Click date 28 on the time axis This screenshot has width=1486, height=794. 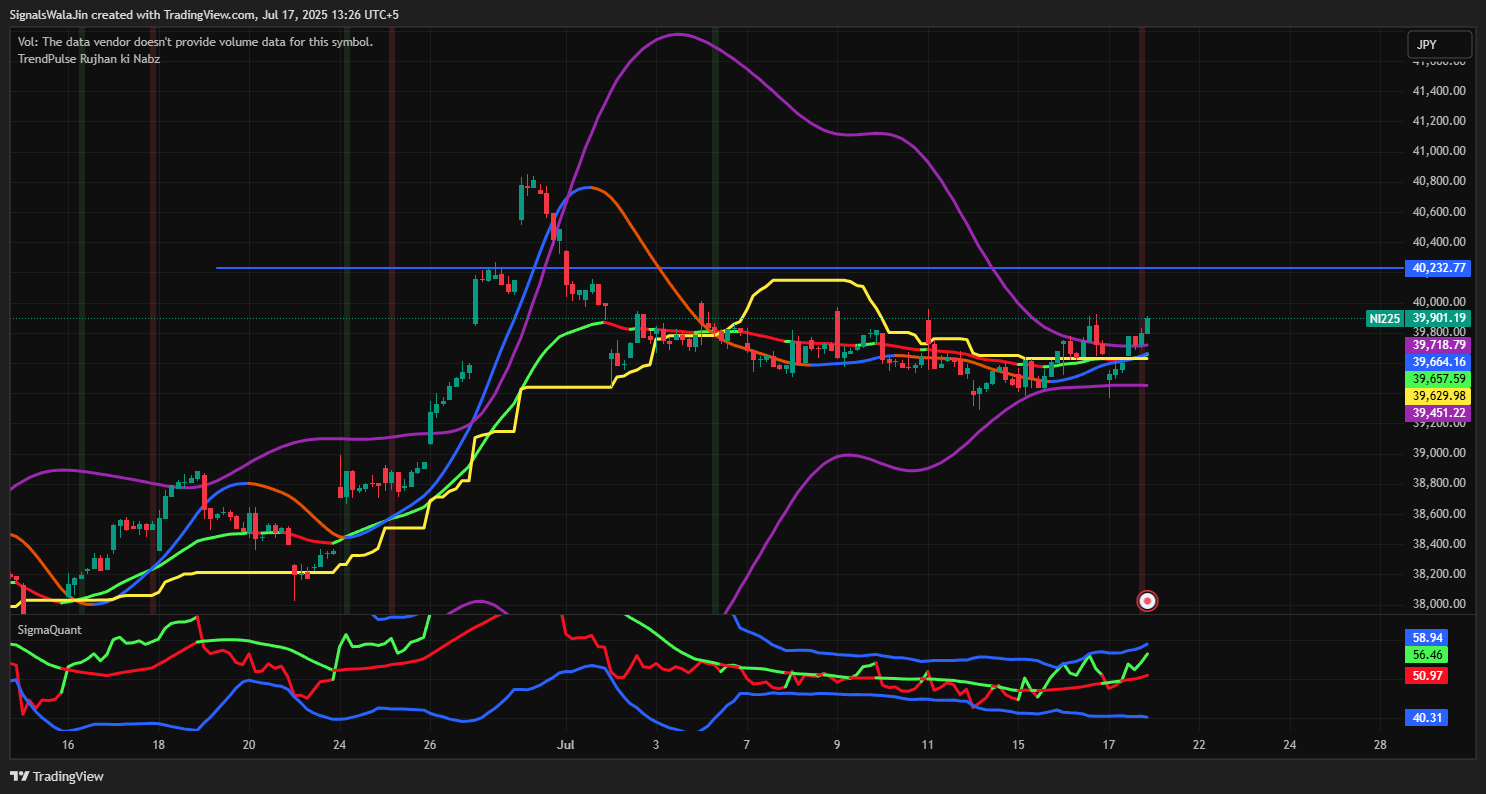pyautogui.click(x=1380, y=745)
